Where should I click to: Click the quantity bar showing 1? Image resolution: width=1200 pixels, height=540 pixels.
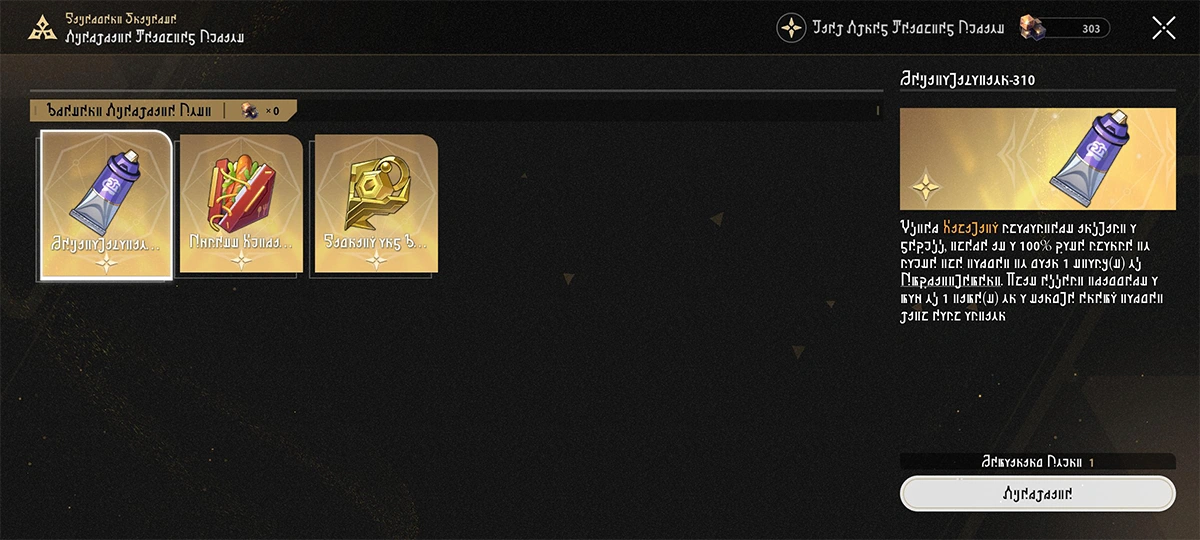click(1038, 462)
